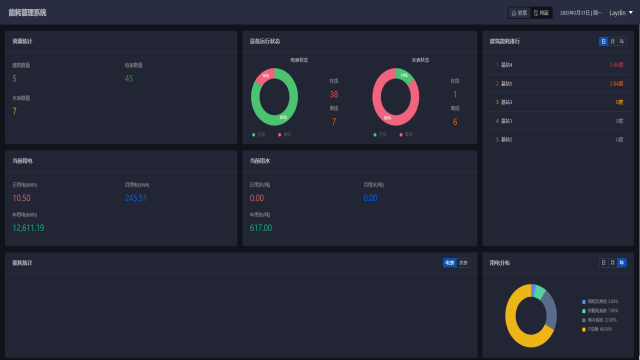Open the Laydin user dropdown arrow

(x=631, y=13)
